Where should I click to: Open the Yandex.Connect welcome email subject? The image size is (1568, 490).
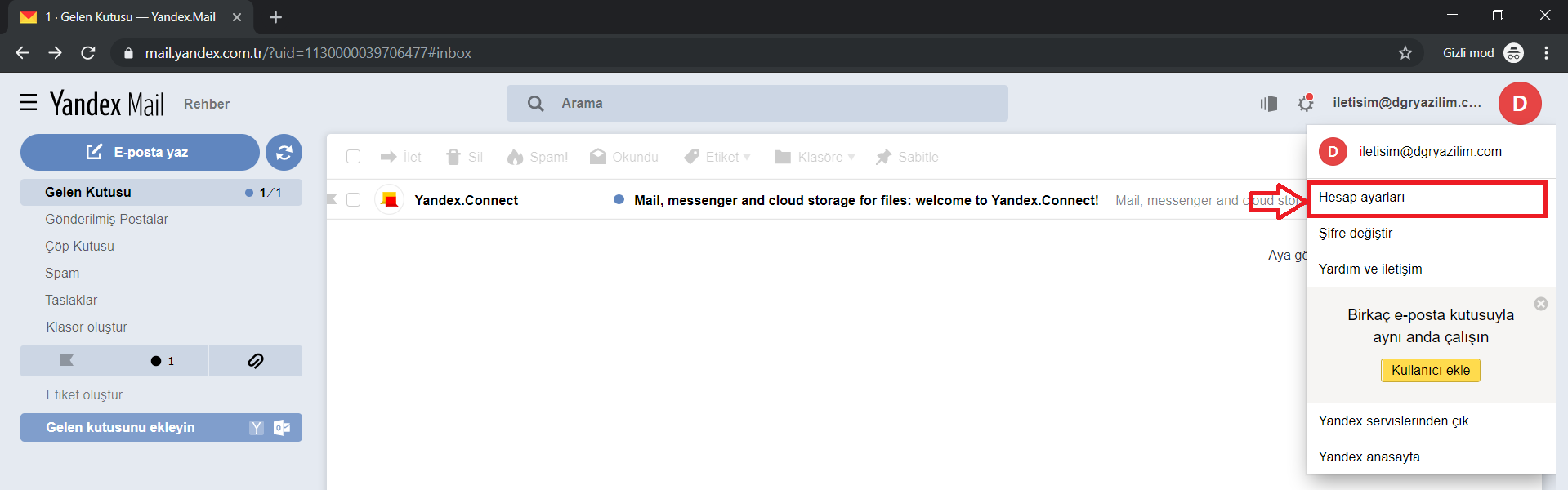(x=866, y=200)
